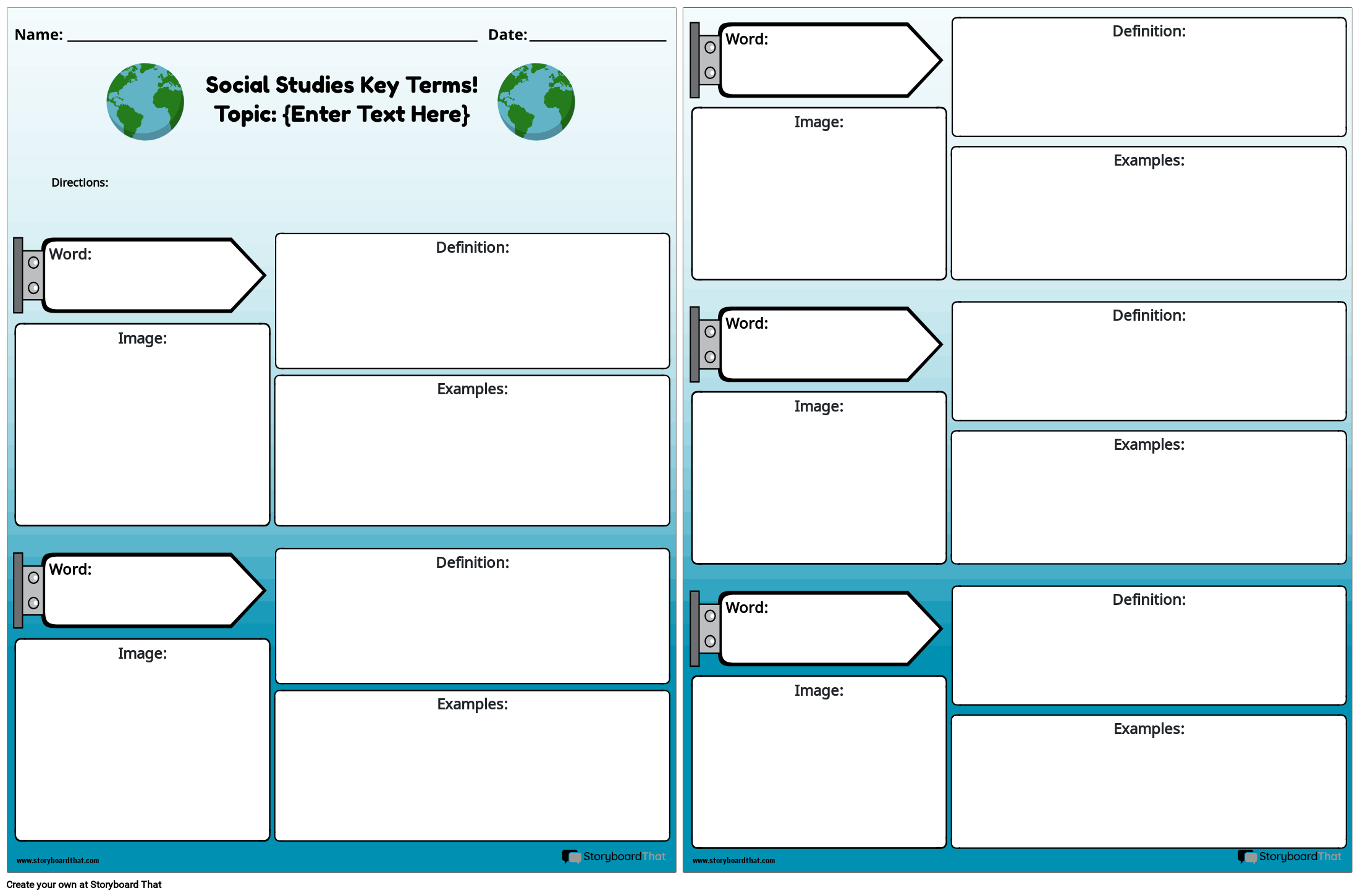
Task: Select the second Word banner on the left page
Action: pos(142,590)
